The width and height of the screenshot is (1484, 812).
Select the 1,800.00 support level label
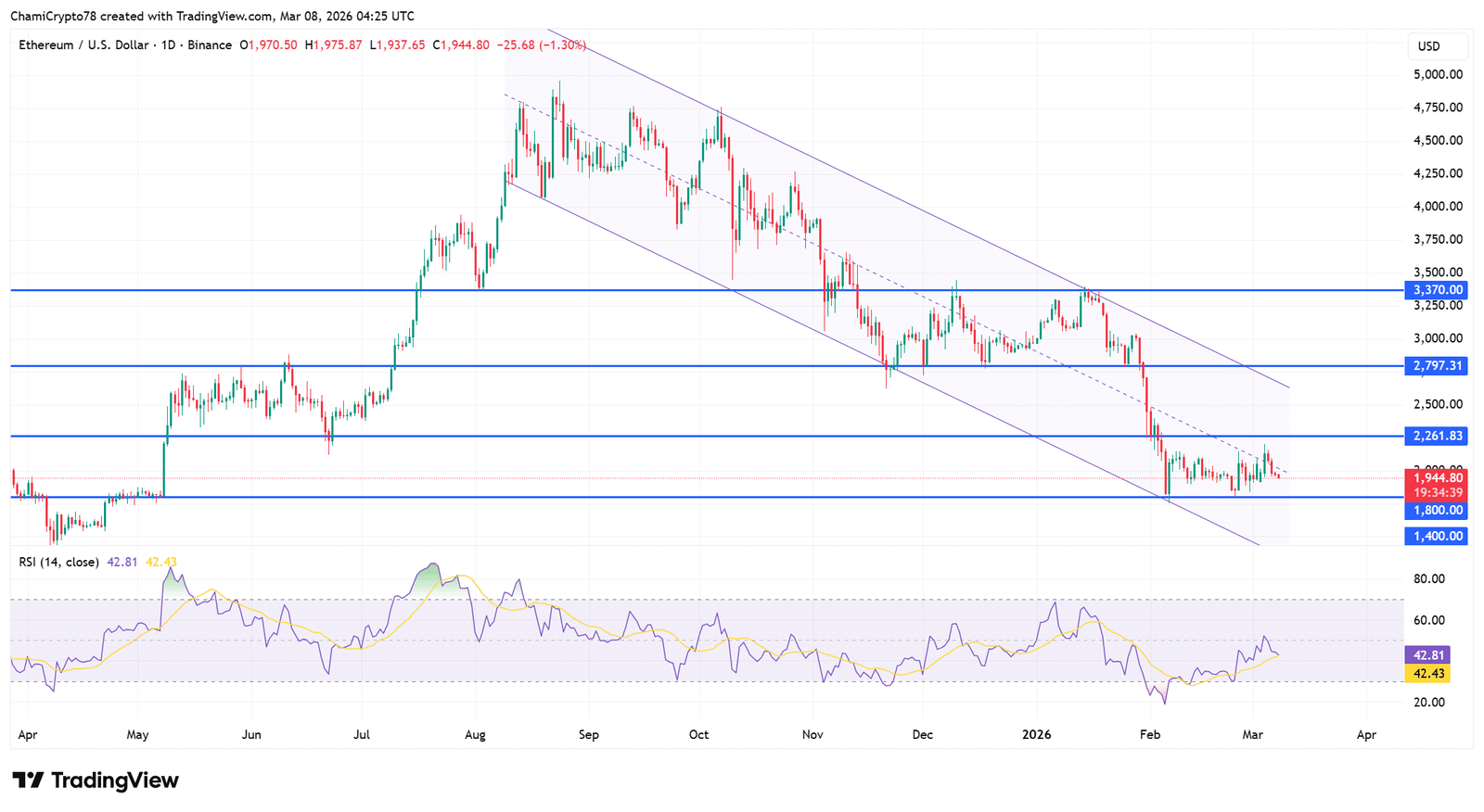tap(1437, 510)
